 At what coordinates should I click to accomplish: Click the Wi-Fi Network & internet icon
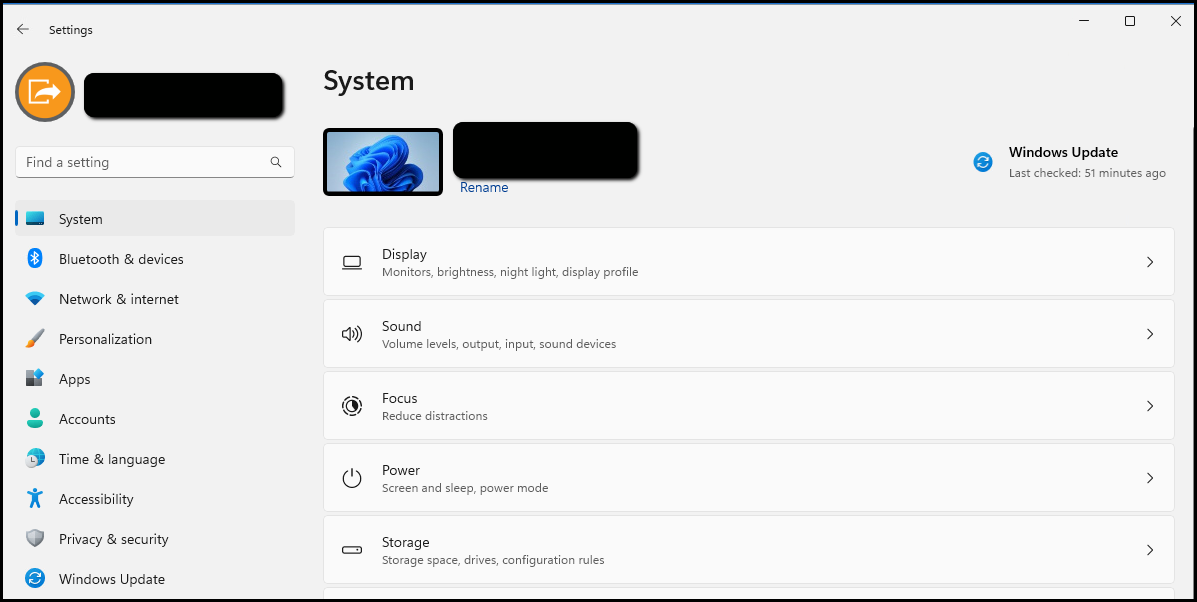click(x=35, y=299)
